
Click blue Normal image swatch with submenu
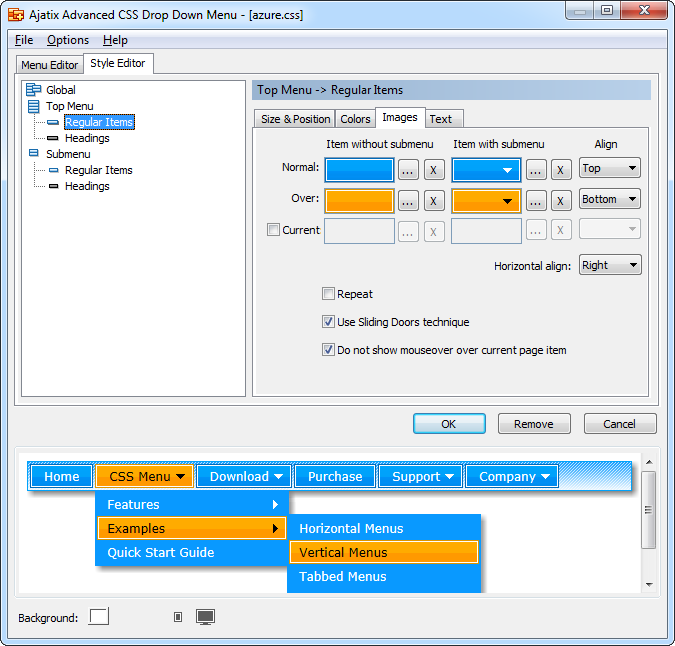[486, 170]
